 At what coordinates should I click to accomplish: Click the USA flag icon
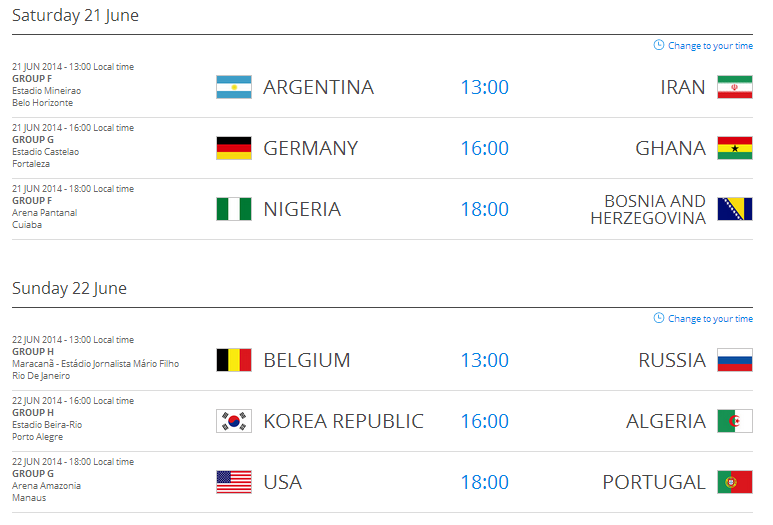[234, 482]
